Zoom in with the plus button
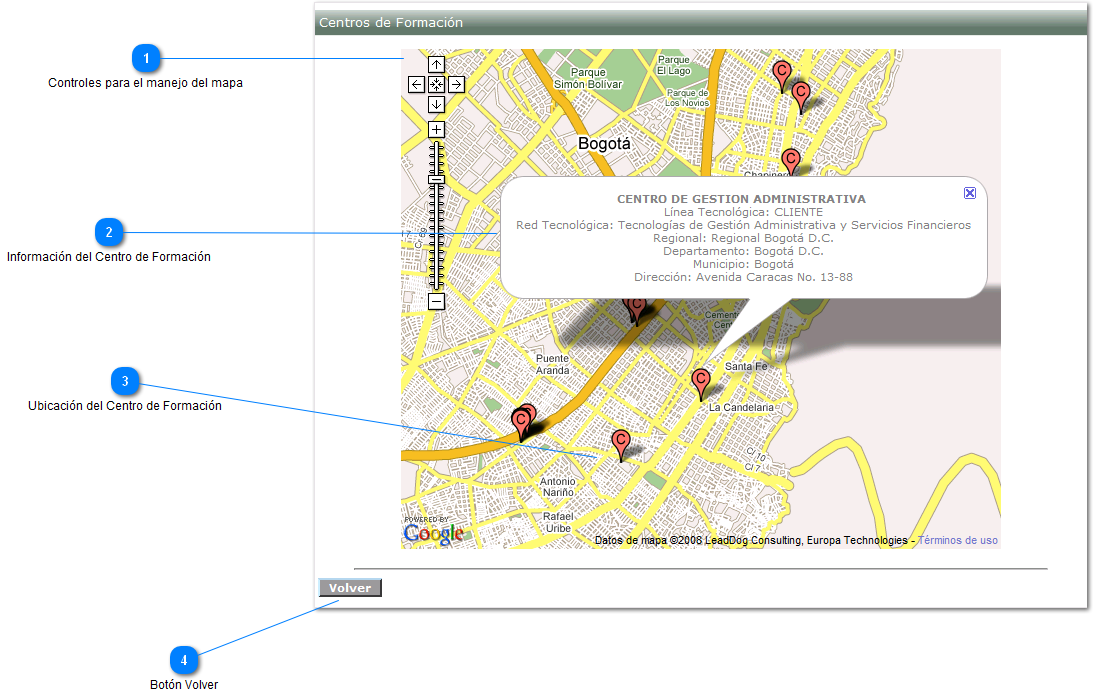Viewport: 1100px width, 695px height. coord(436,129)
